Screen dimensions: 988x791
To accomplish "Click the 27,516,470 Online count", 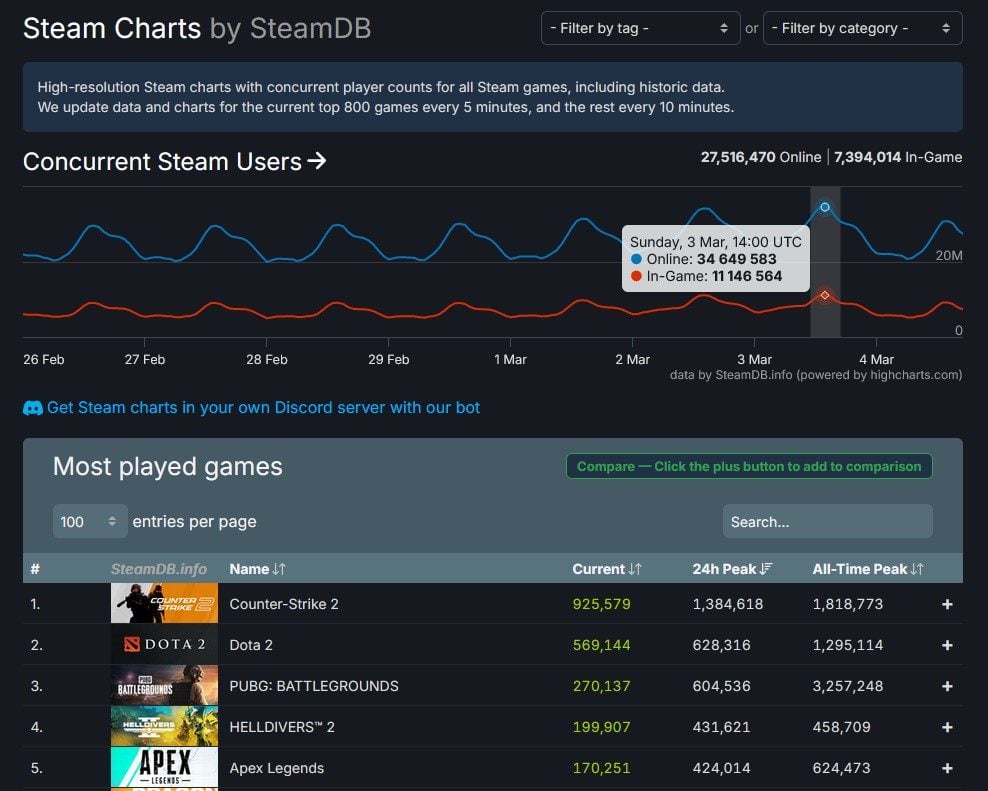I will tap(761, 157).
